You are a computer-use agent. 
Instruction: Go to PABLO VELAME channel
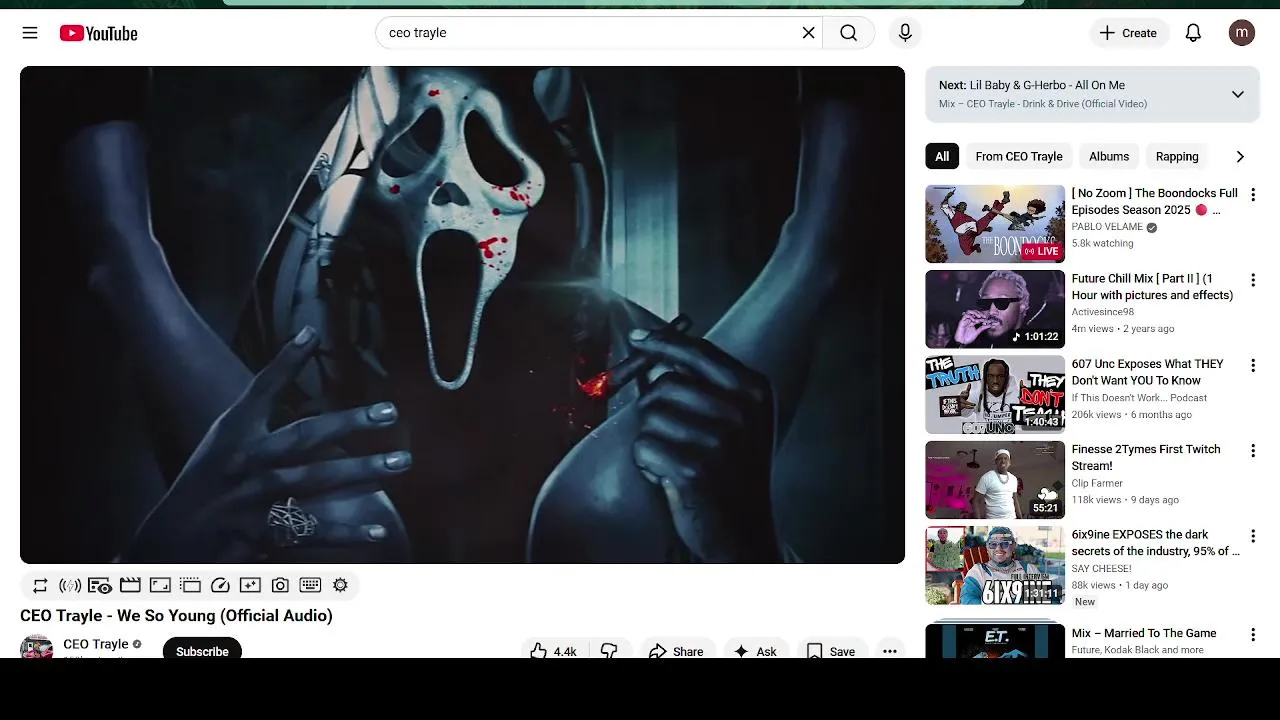(1107, 227)
